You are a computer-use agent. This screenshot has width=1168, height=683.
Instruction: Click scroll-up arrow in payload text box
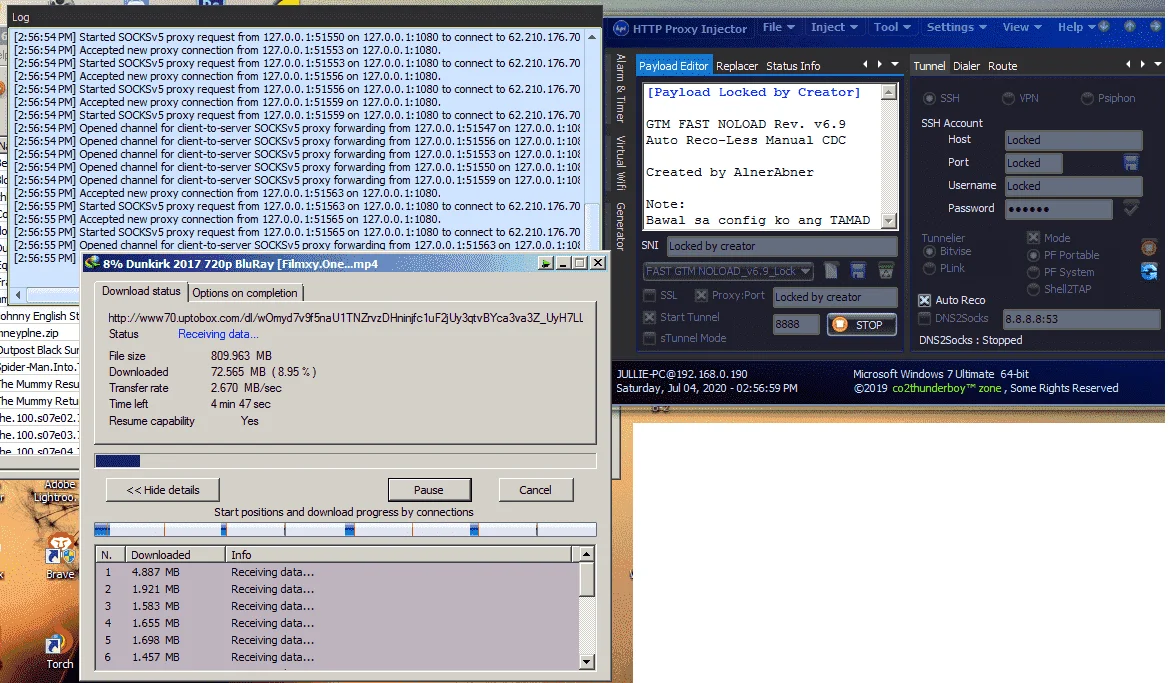[888, 92]
